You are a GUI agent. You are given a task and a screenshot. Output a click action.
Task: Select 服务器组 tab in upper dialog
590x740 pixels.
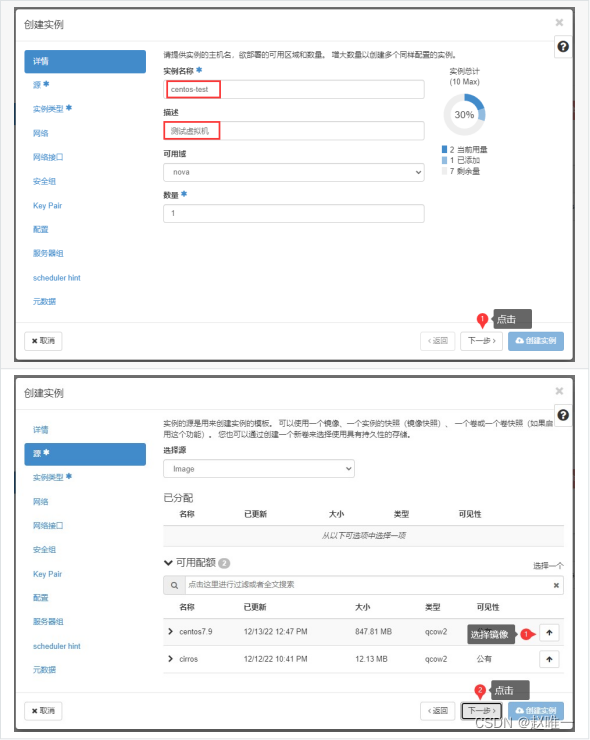tap(48, 253)
